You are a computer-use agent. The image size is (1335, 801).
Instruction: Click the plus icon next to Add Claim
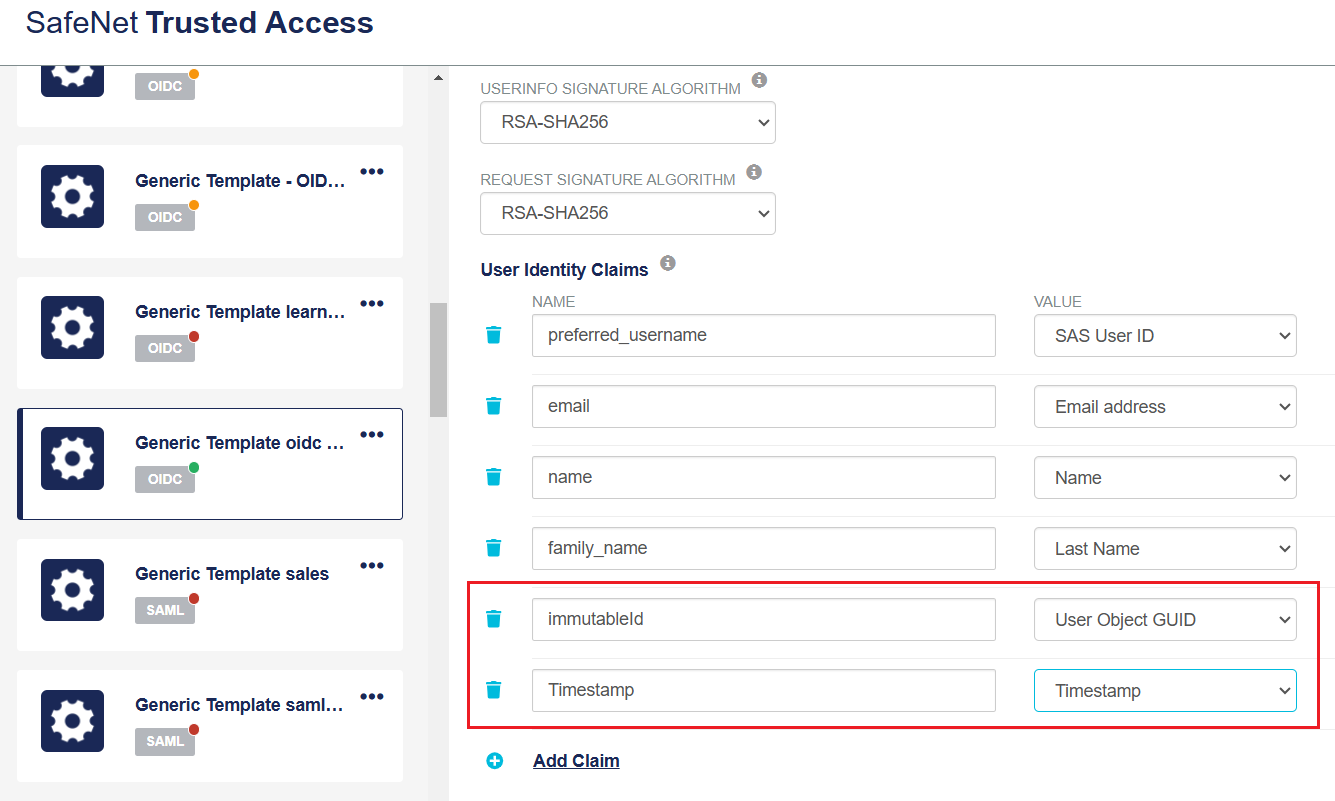494,761
